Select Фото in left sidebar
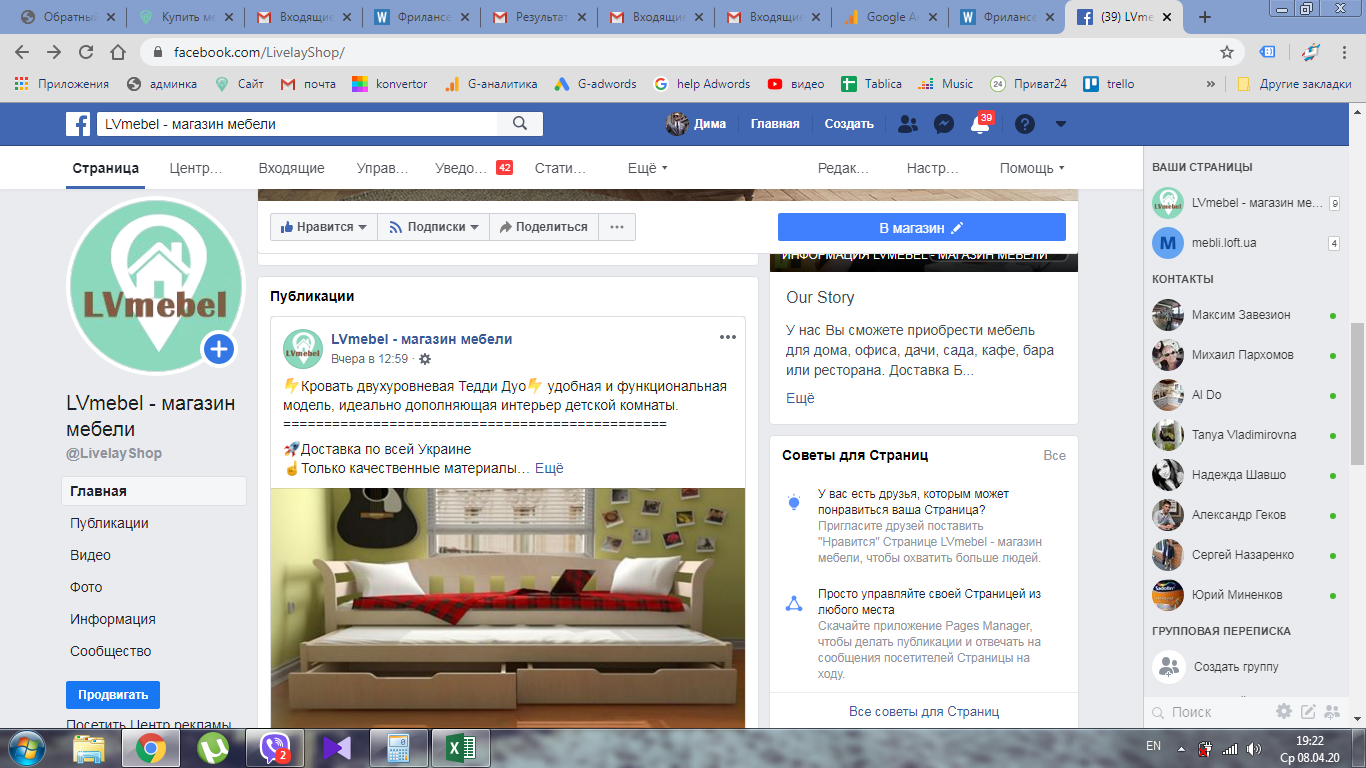 click(86, 587)
